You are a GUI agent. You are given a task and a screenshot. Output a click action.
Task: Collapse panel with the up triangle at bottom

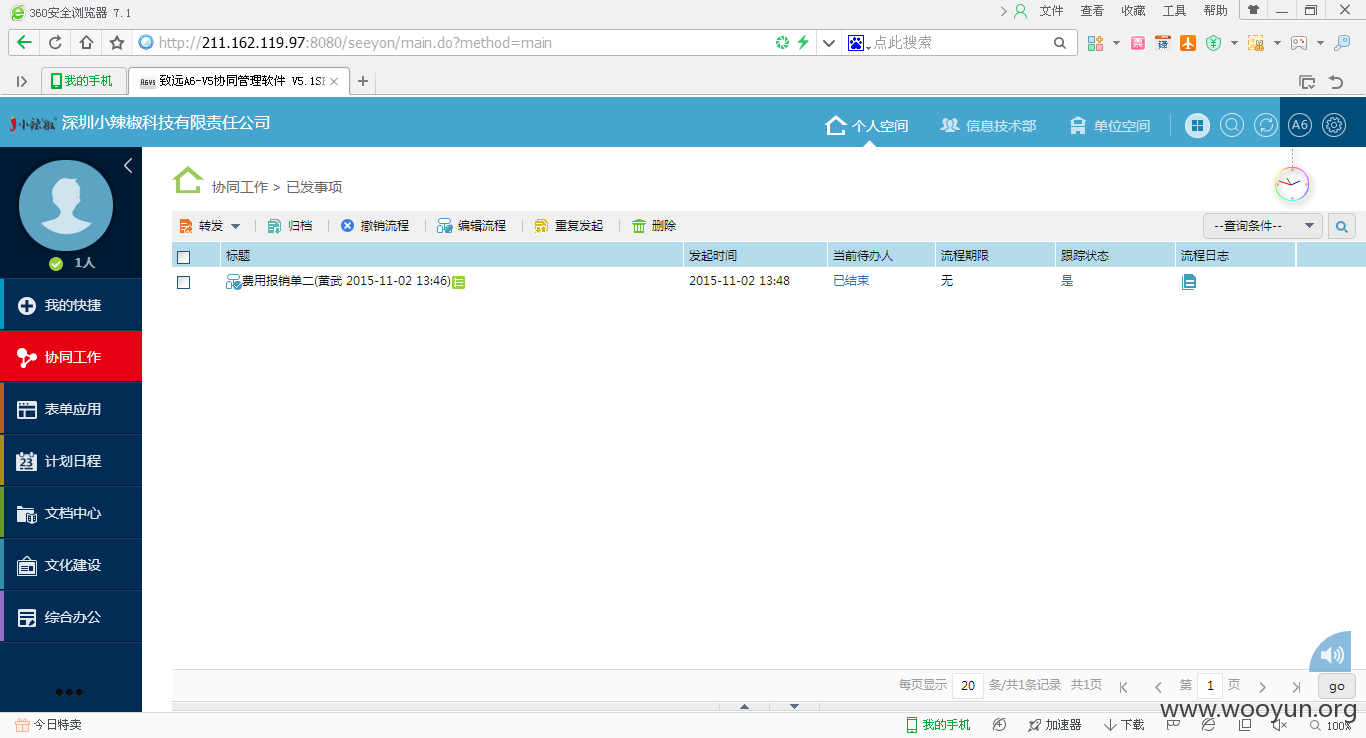[x=744, y=707]
